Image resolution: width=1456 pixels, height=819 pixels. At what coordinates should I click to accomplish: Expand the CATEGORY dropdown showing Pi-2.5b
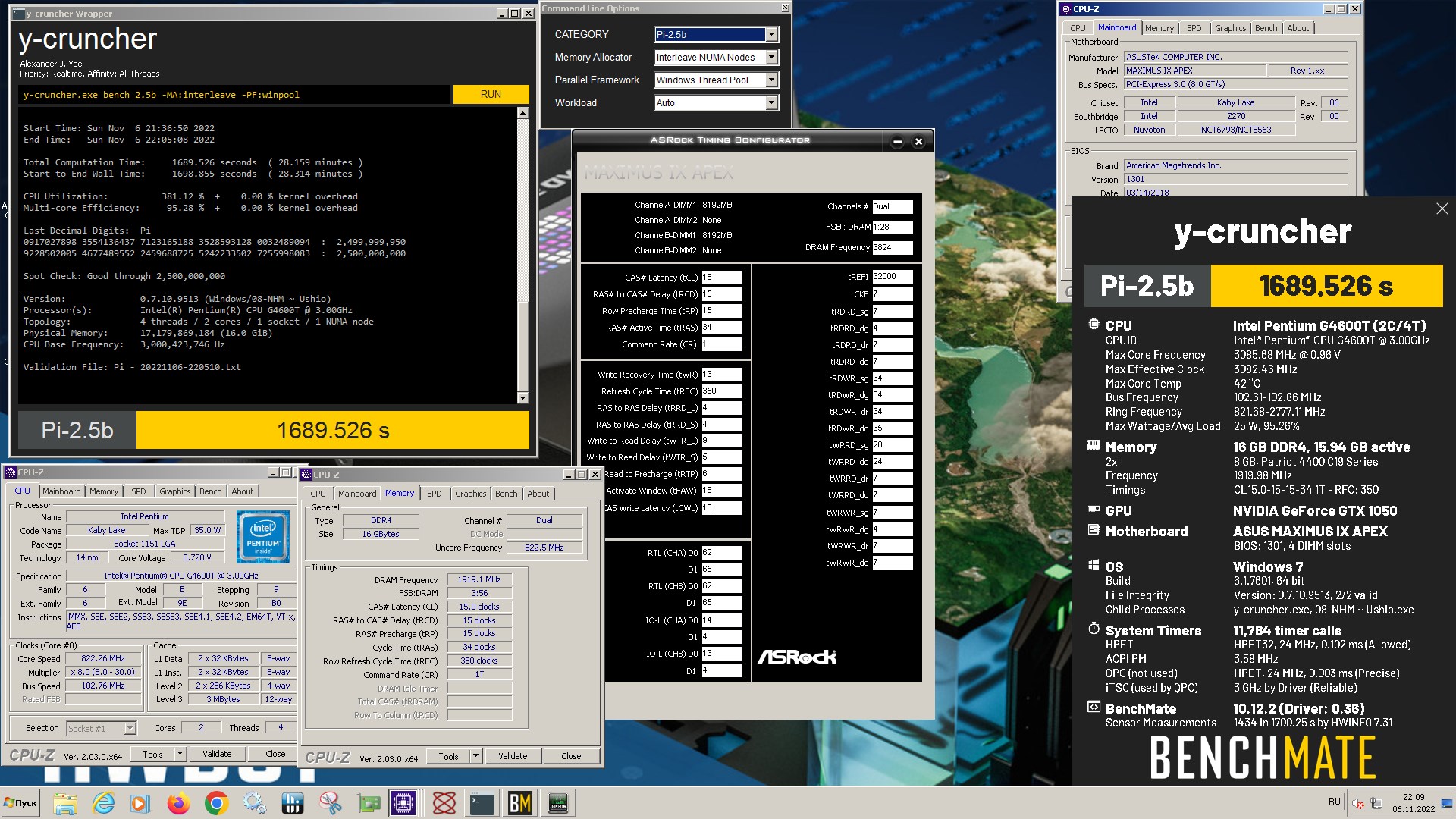771,35
